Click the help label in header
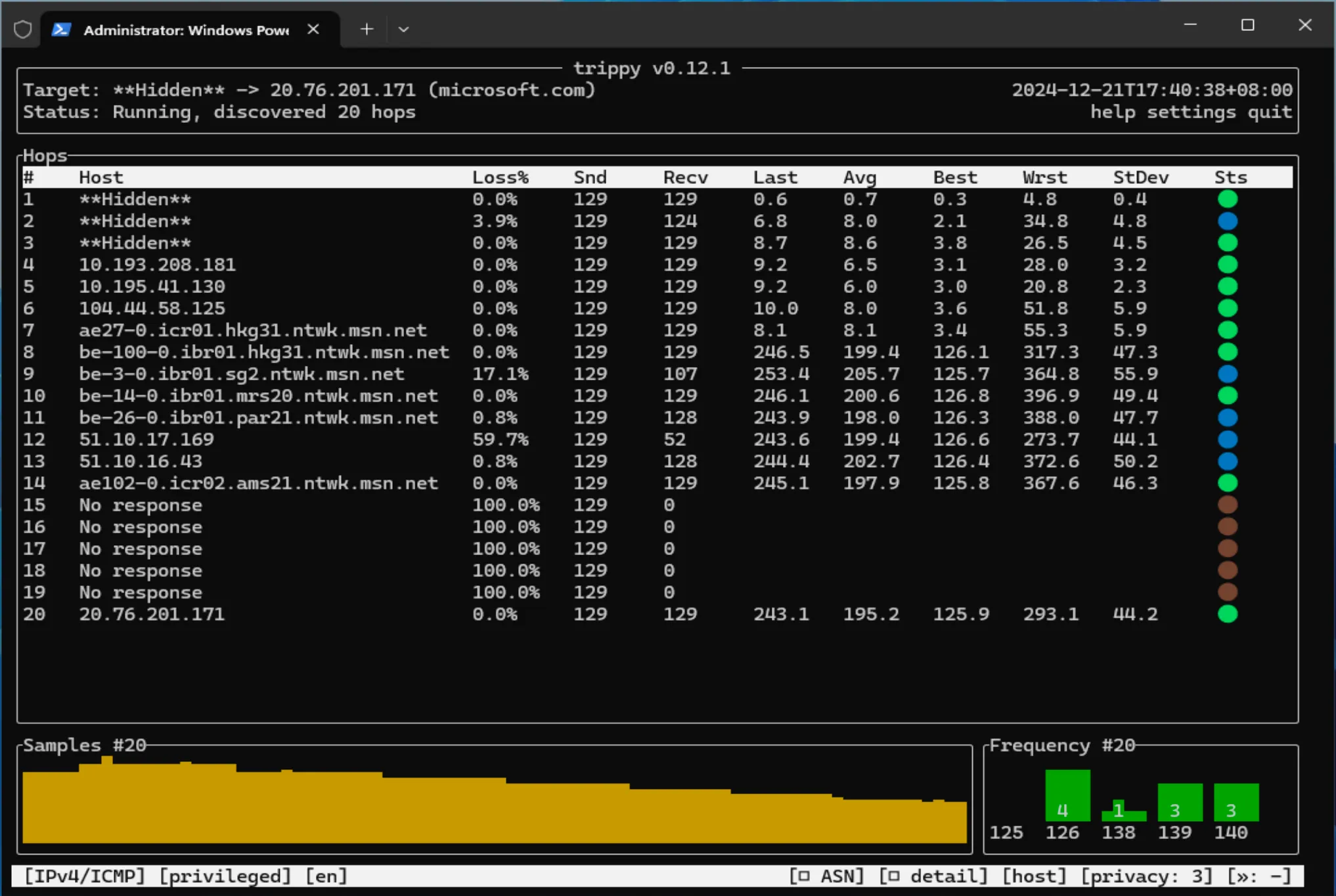This screenshot has height=896, width=1336. coord(1113,112)
